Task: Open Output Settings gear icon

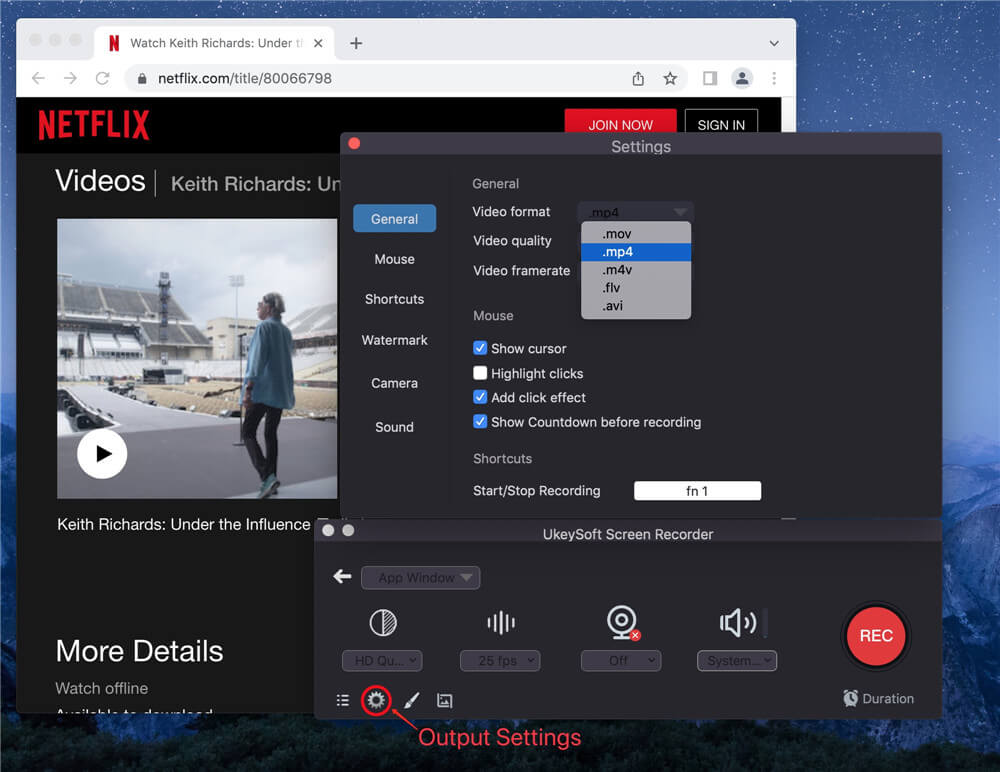Action: click(x=376, y=700)
